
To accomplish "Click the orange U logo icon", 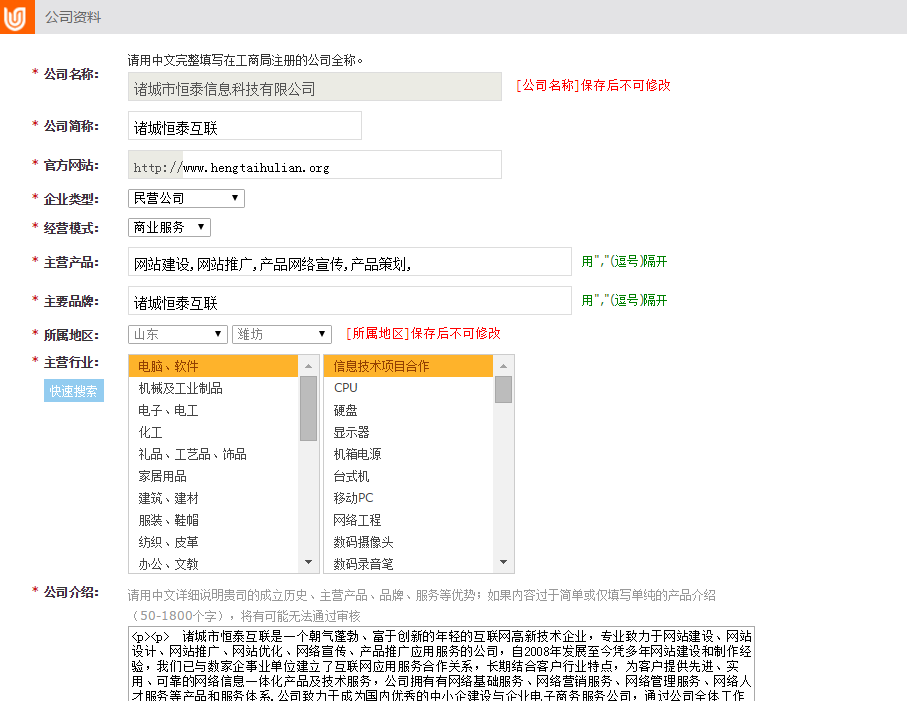I will [x=17, y=17].
